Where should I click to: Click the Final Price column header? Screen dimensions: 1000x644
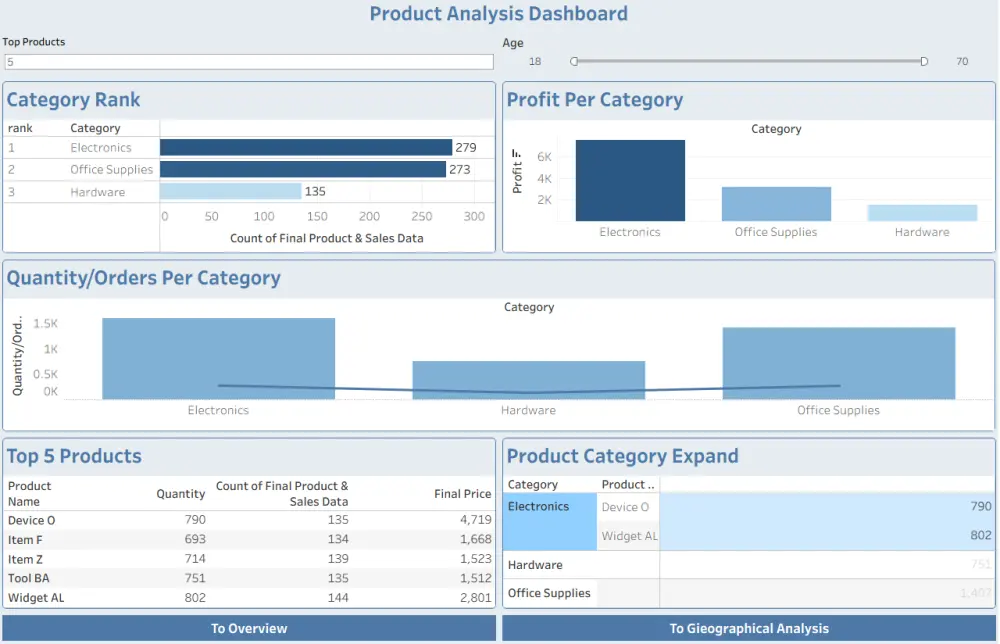click(x=464, y=494)
